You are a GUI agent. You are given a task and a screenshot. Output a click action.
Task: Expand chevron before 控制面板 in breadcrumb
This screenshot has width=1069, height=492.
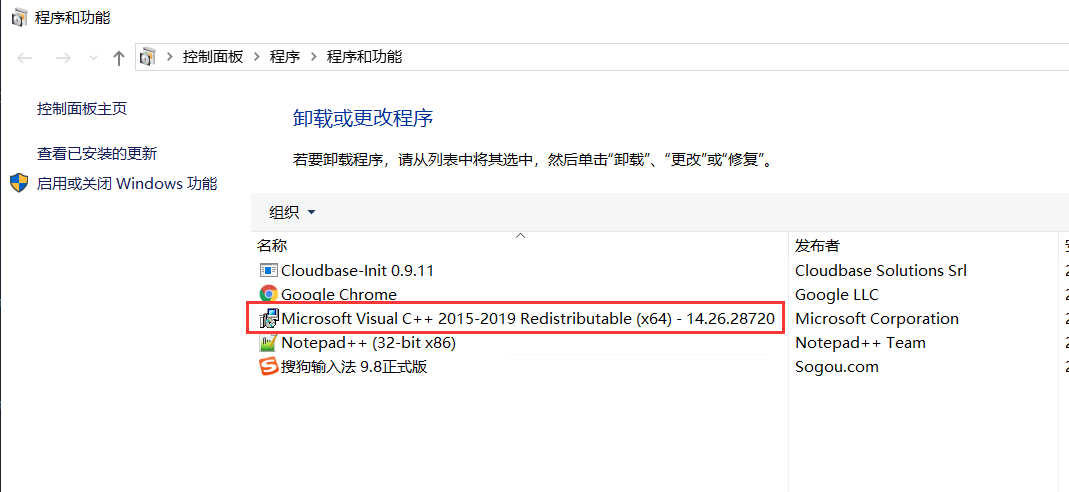coord(170,57)
